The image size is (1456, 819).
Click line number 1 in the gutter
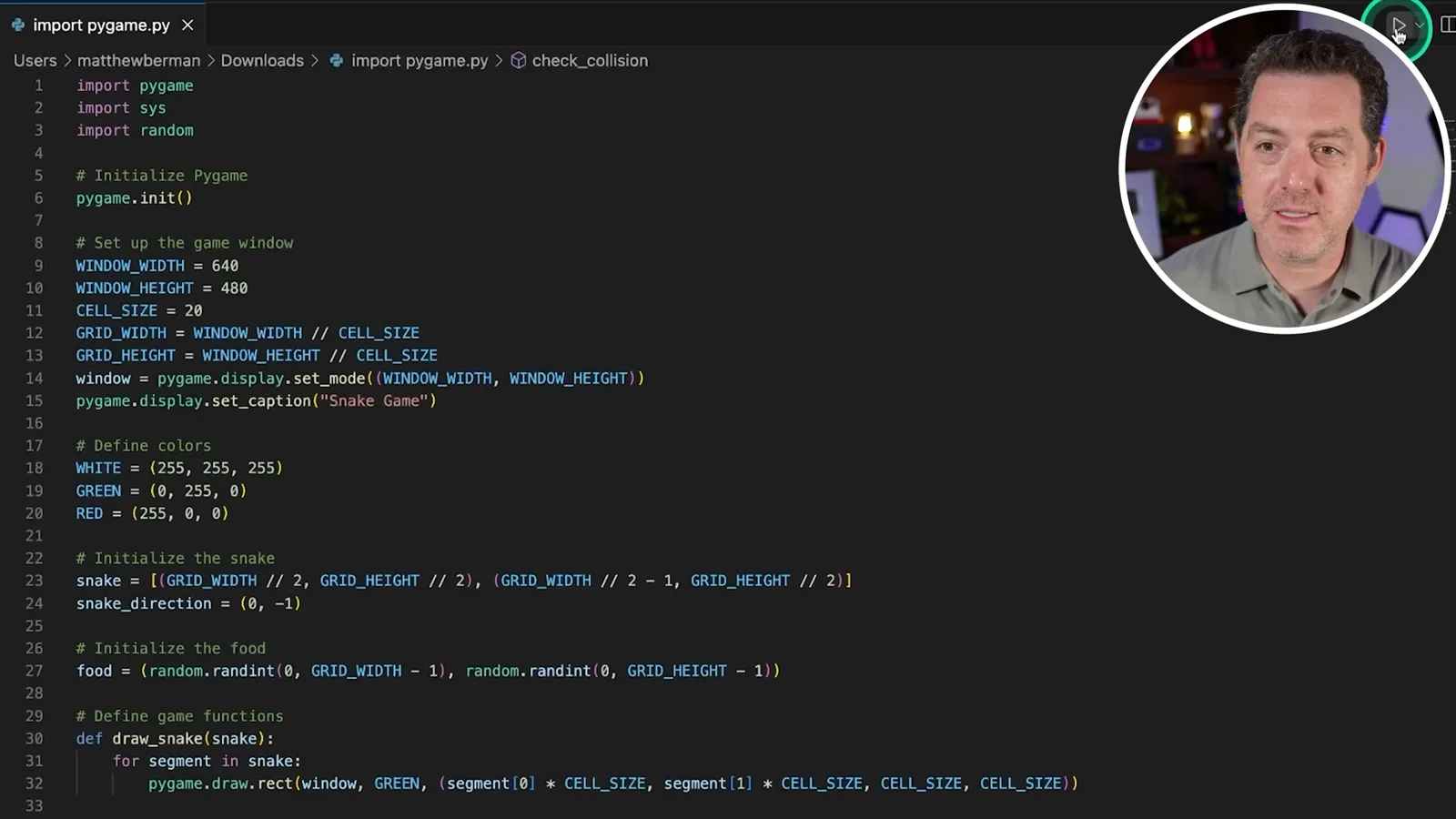pos(38,86)
